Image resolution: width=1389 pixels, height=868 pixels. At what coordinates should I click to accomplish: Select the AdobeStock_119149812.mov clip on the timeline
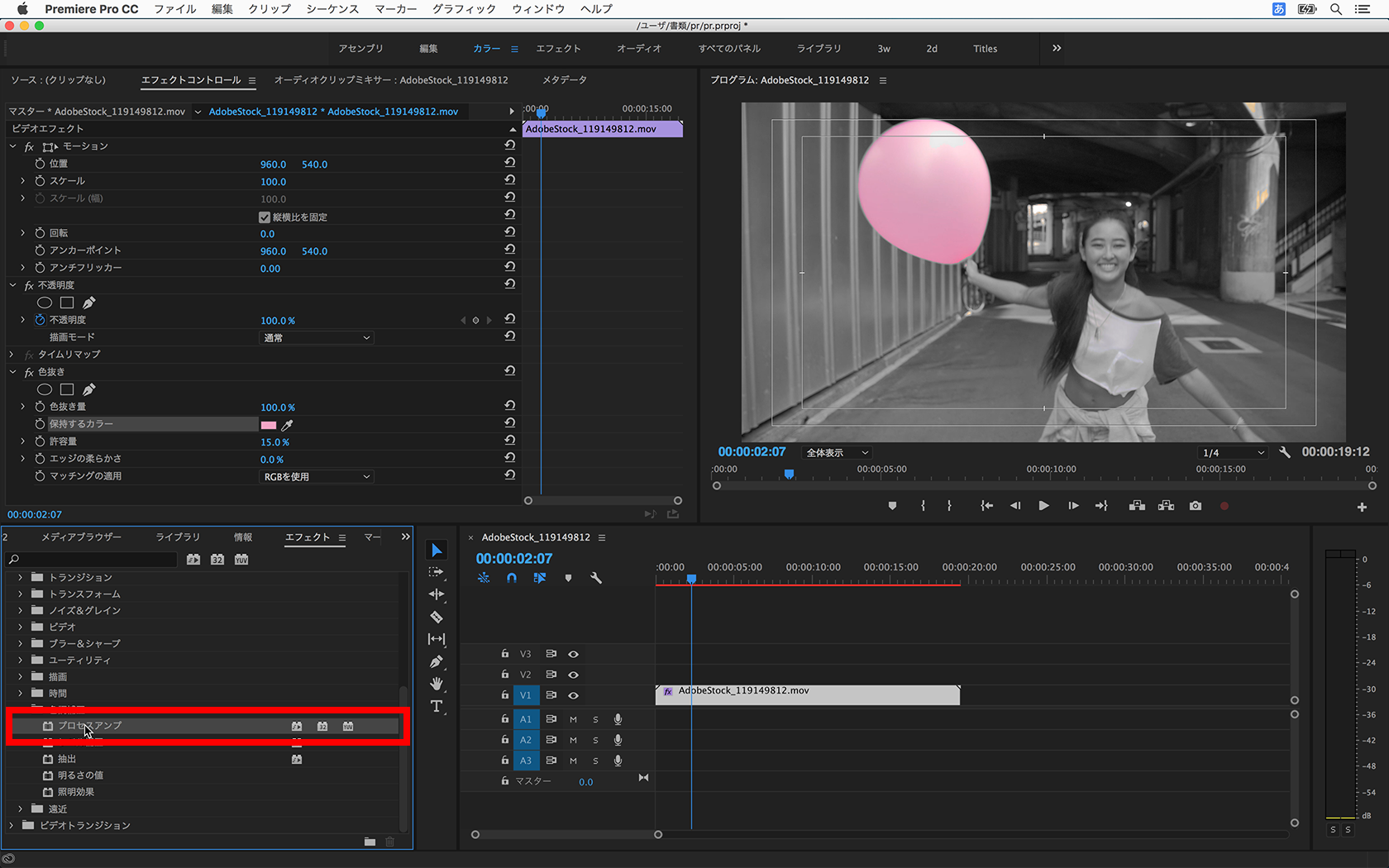click(x=807, y=695)
